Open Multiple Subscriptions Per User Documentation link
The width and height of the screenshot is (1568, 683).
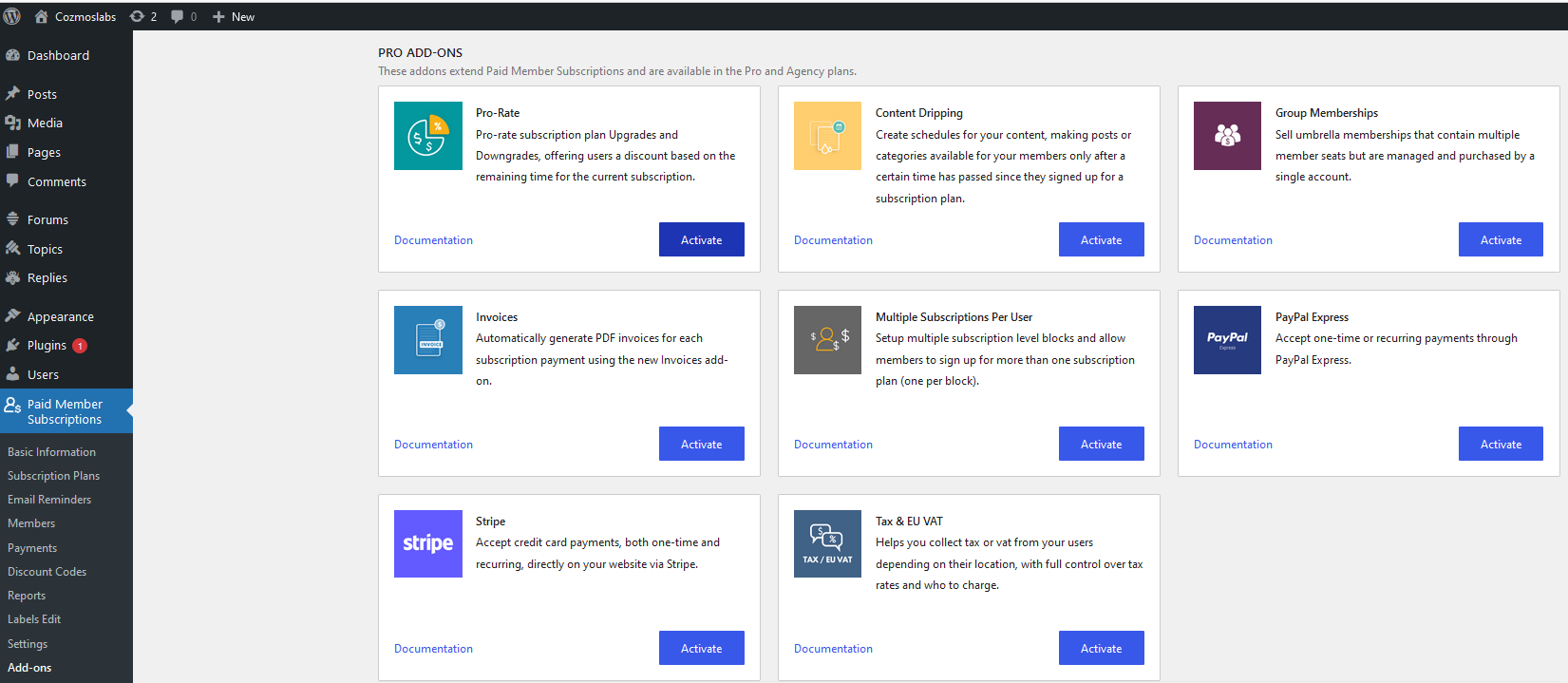(x=833, y=445)
